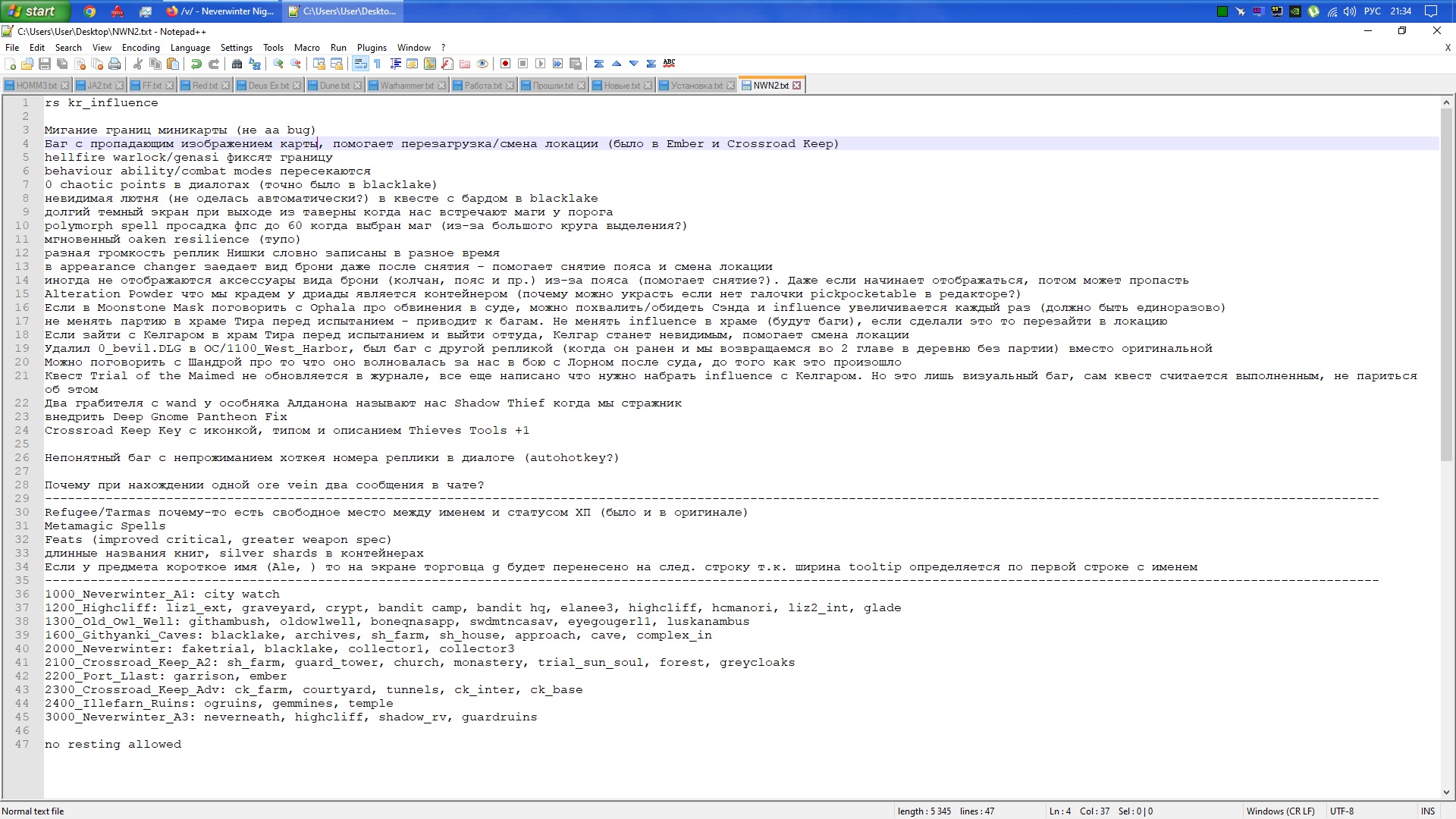Screen dimensions: 1456x819
Task: Close the NWN2.txt tab with X
Action: pyautogui.click(x=796, y=86)
